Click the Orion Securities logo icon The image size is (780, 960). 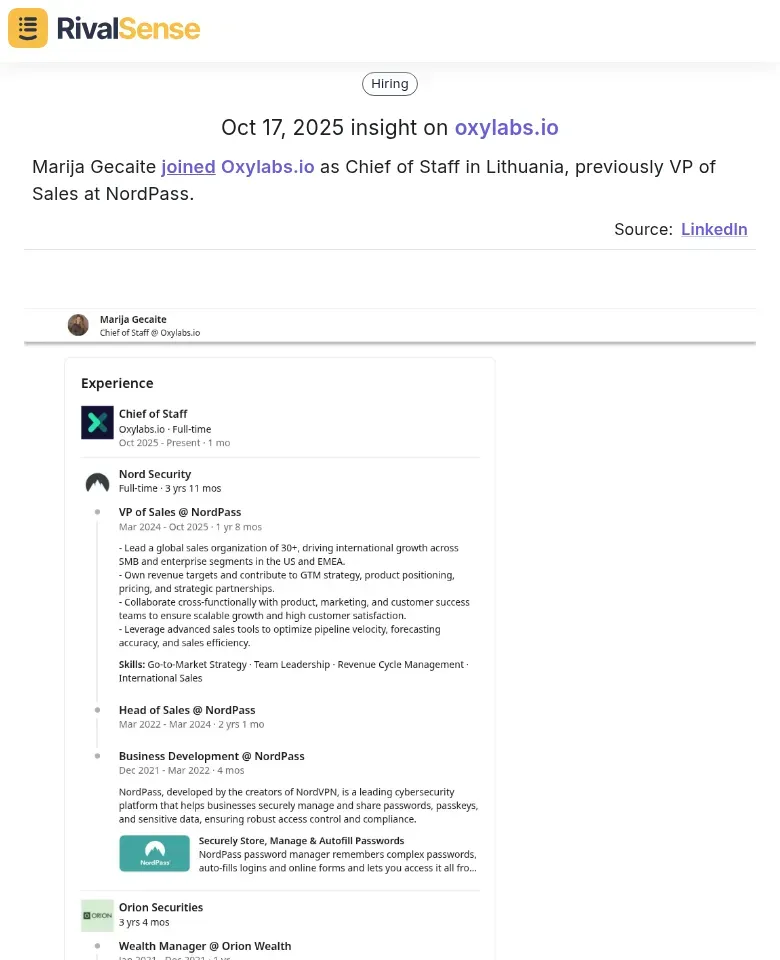(97, 916)
